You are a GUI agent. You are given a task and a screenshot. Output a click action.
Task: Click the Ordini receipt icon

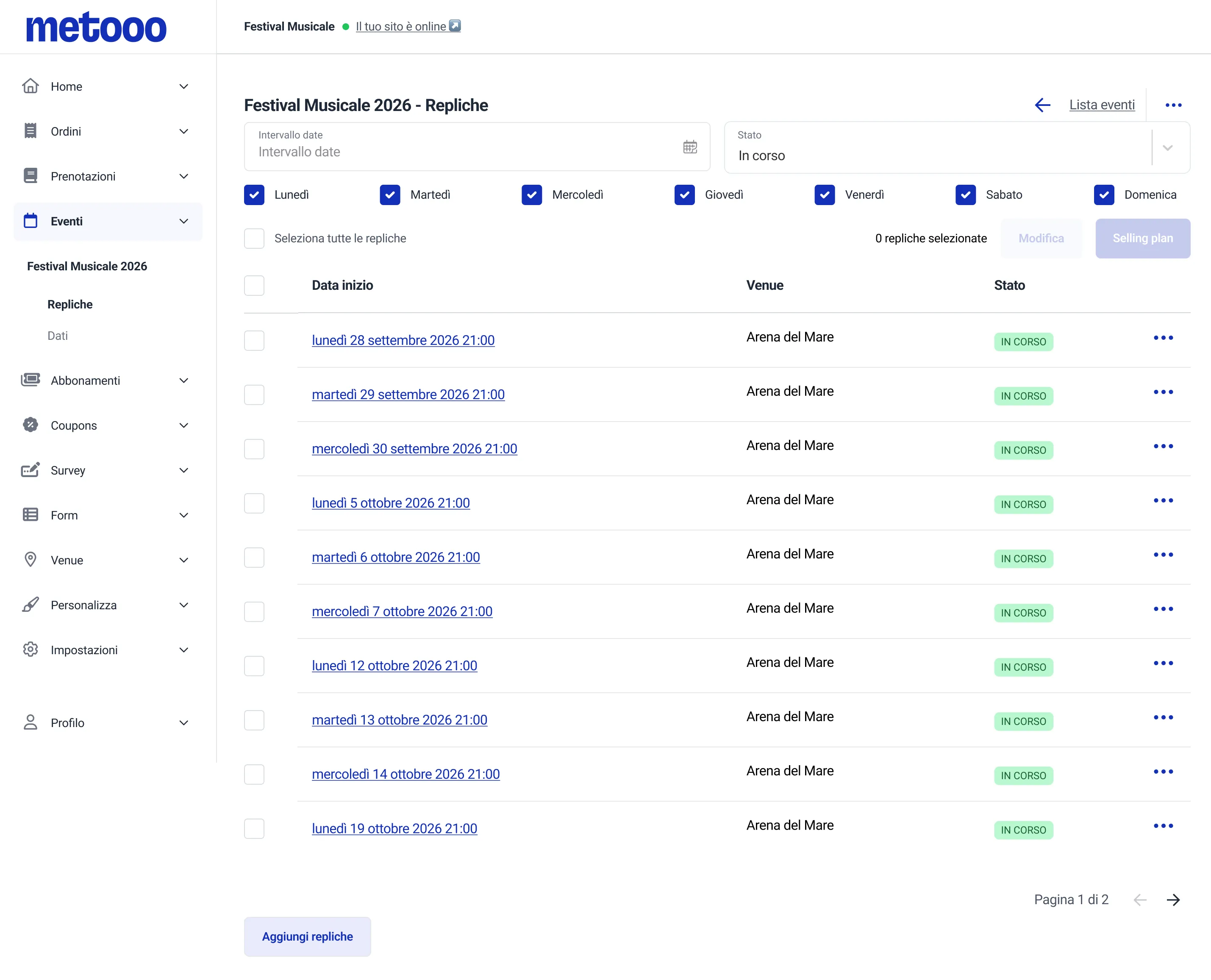tap(31, 131)
